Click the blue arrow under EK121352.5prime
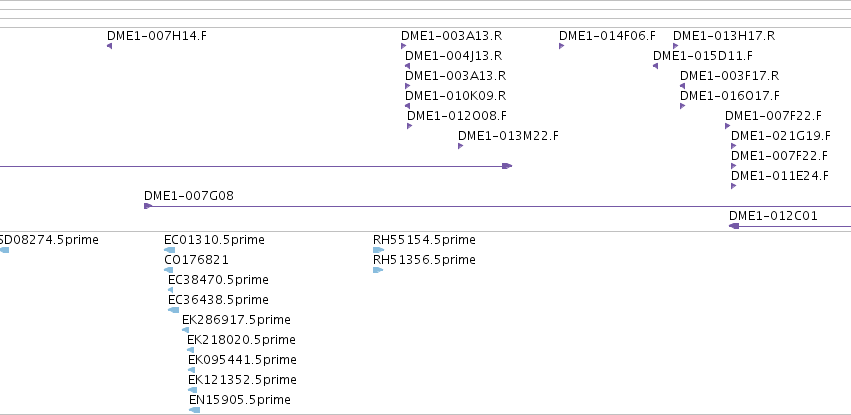 pyautogui.click(x=193, y=390)
